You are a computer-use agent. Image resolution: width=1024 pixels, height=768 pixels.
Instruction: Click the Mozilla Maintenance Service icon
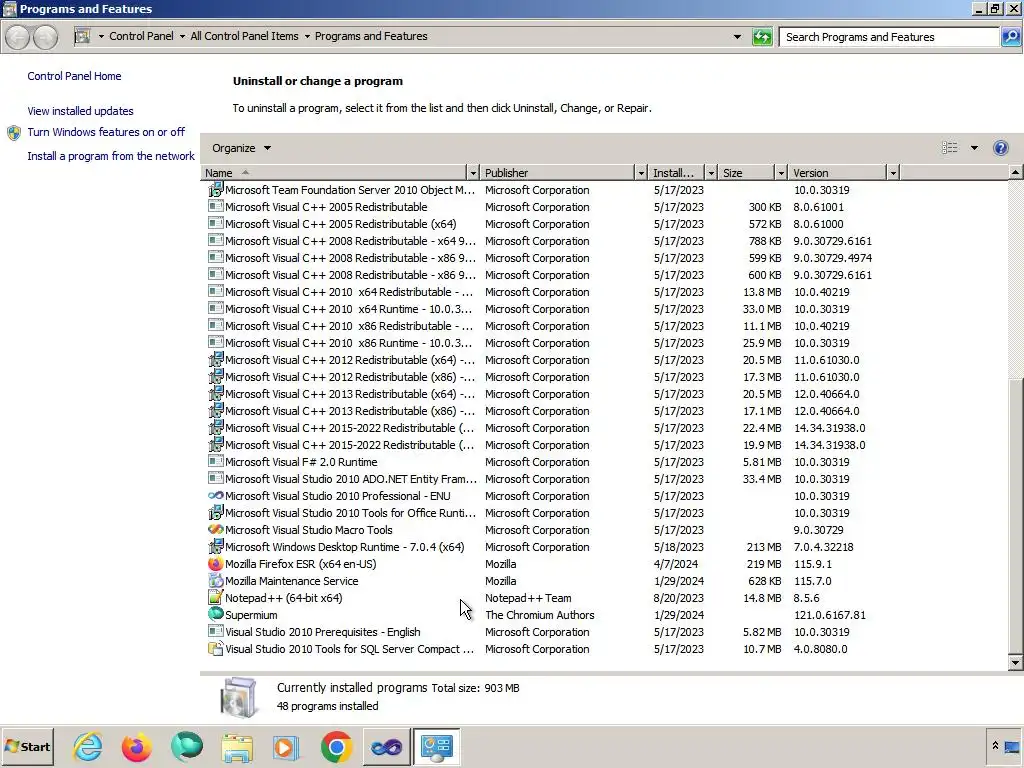(x=215, y=581)
